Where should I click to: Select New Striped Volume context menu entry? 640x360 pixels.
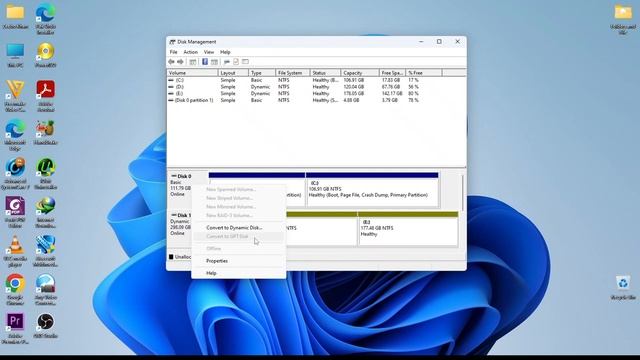coord(238,198)
